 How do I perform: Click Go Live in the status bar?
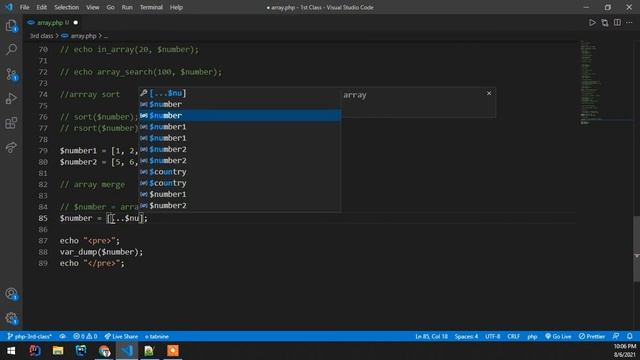(558, 336)
